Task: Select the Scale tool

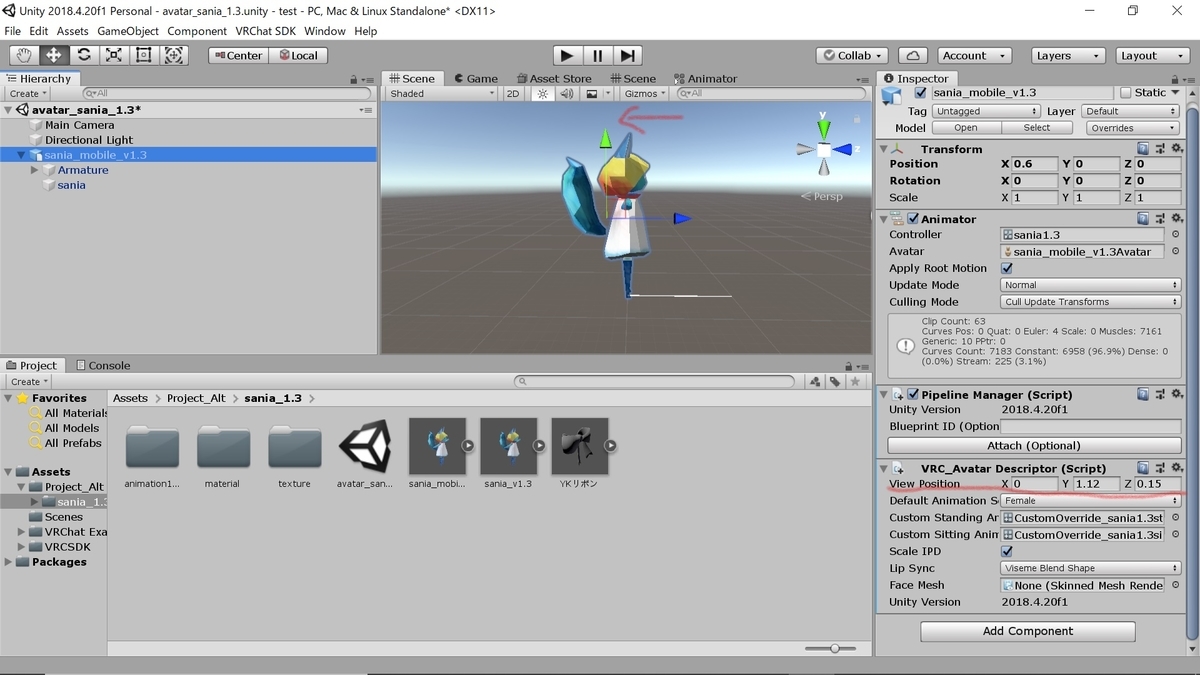Action: (x=114, y=55)
